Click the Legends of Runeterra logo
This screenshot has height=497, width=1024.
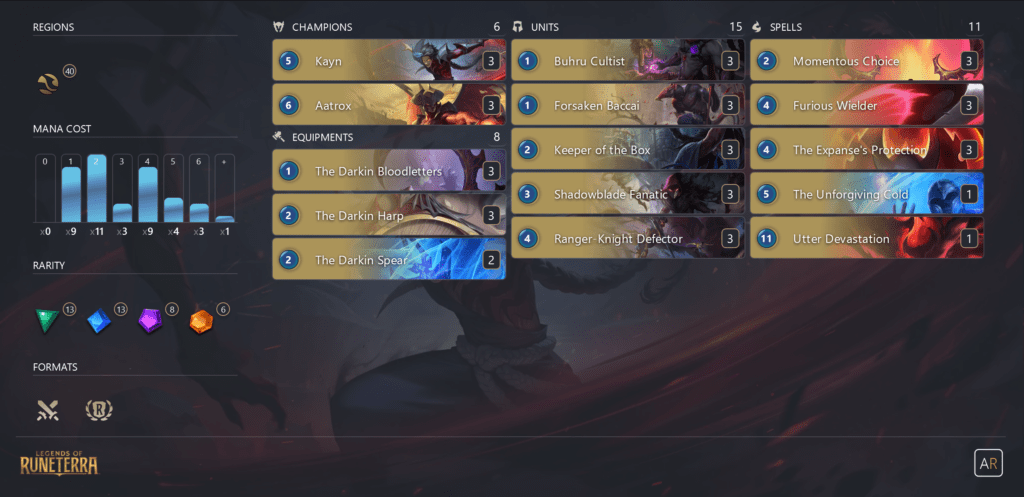(x=59, y=462)
